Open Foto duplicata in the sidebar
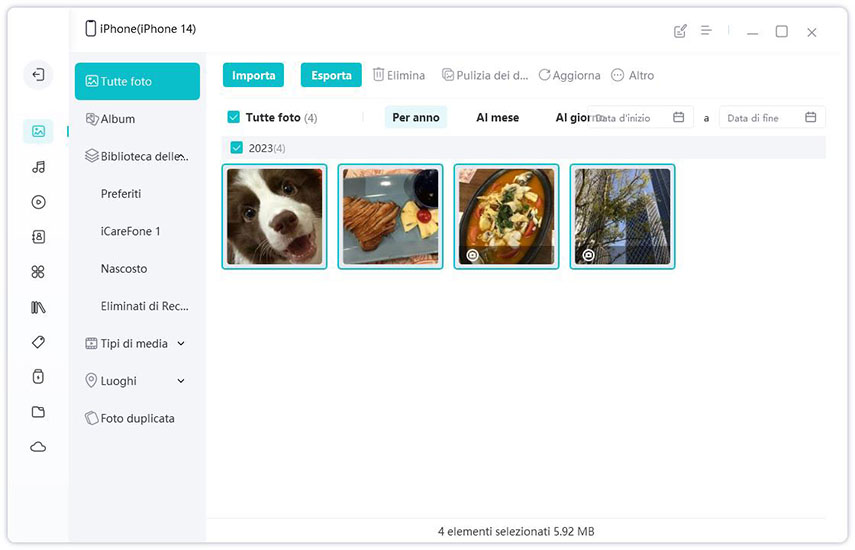Viewport: 855px width, 550px height. [137, 418]
